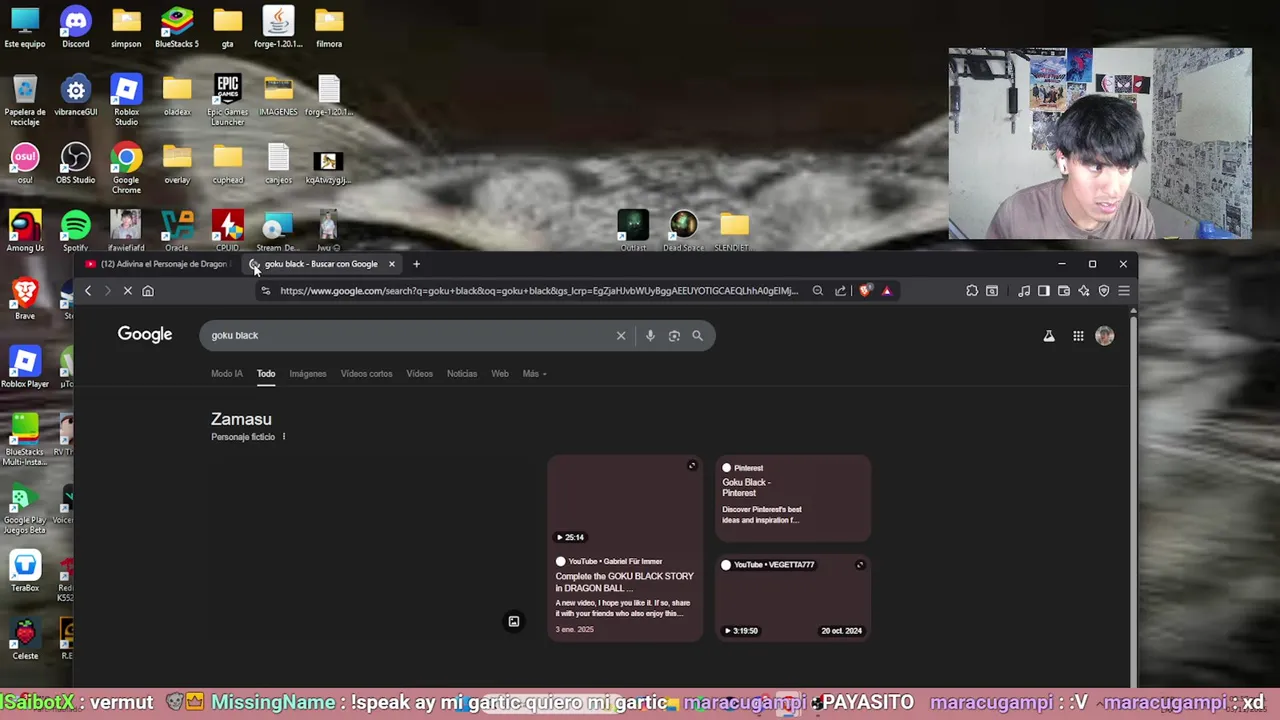Open a new browser tab with plus

point(416,264)
